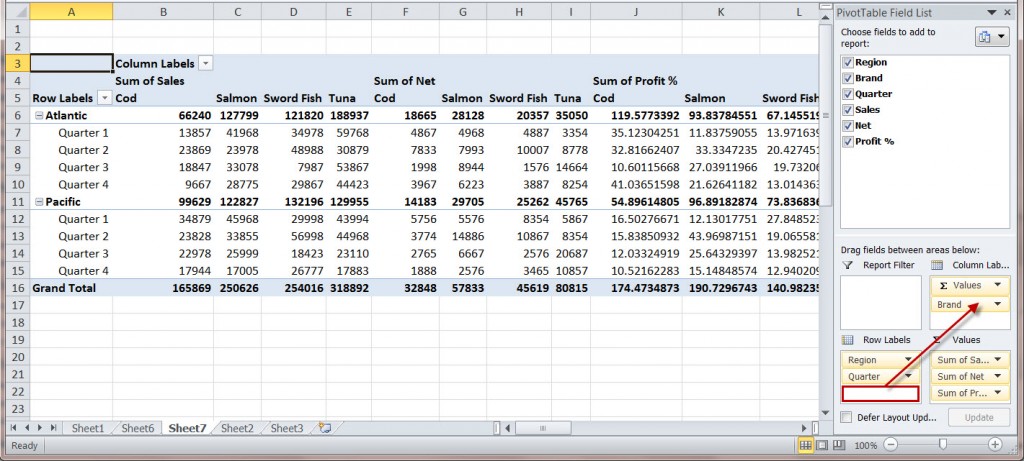Select cell with value 318892
Viewport: 1024px width, 461px height.
(348, 288)
